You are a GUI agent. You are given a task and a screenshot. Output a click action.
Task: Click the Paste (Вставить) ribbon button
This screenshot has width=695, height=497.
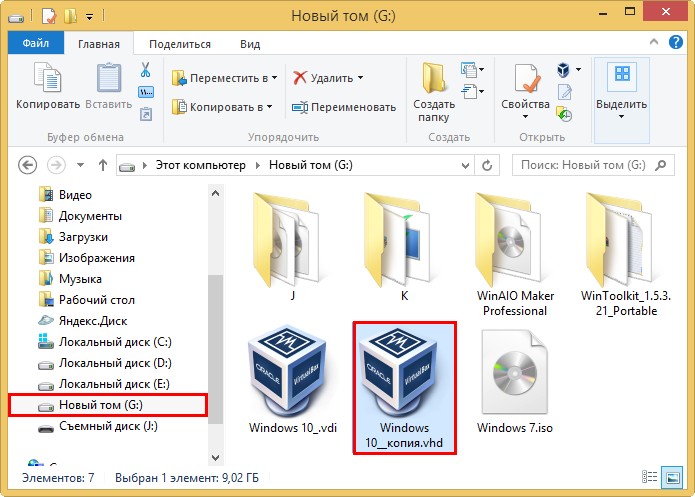point(109,86)
